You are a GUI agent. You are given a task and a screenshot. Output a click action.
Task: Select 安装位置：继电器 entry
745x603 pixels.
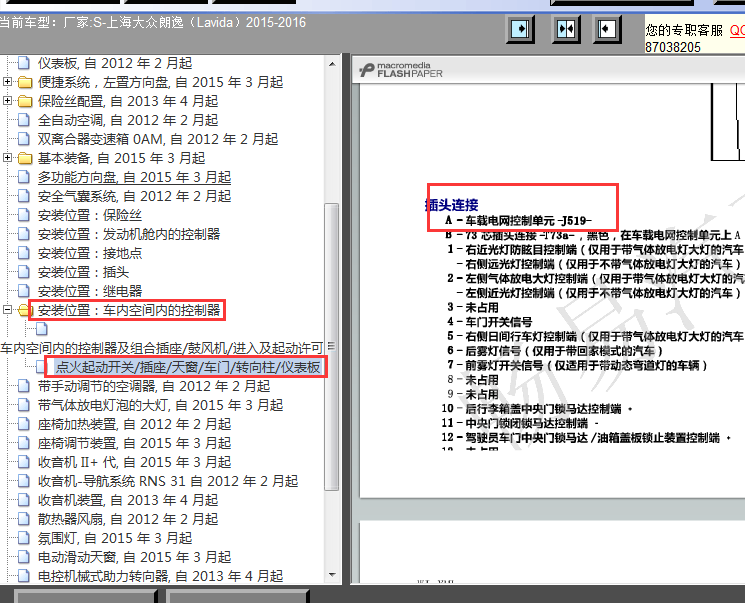coord(90,291)
